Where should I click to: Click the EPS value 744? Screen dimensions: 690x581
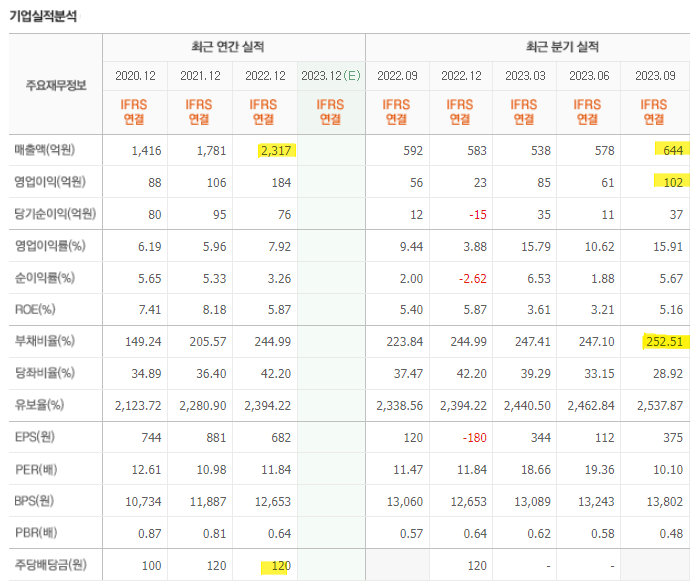coord(151,438)
